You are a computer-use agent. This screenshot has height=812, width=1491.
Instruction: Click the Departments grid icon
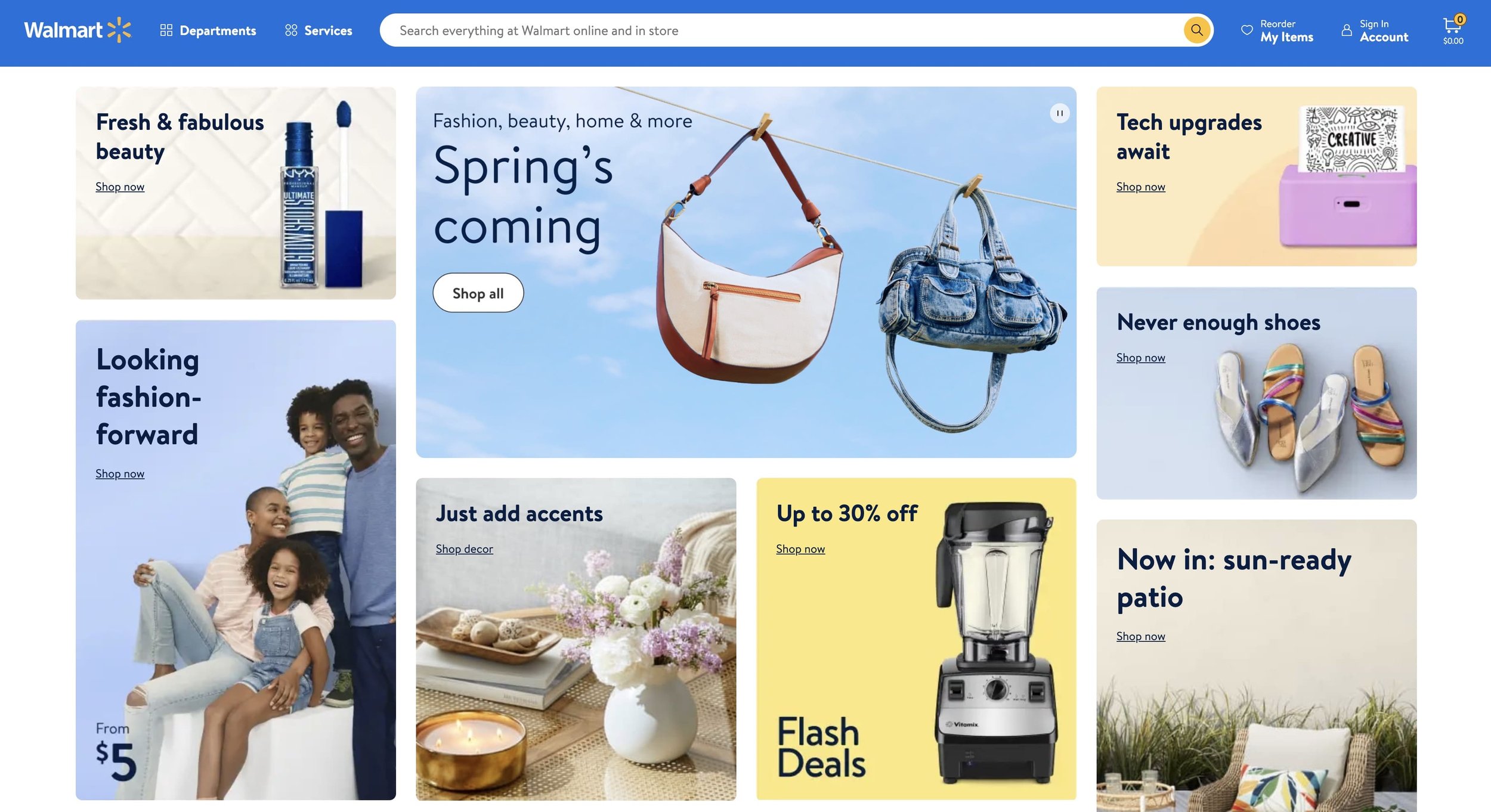(166, 30)
